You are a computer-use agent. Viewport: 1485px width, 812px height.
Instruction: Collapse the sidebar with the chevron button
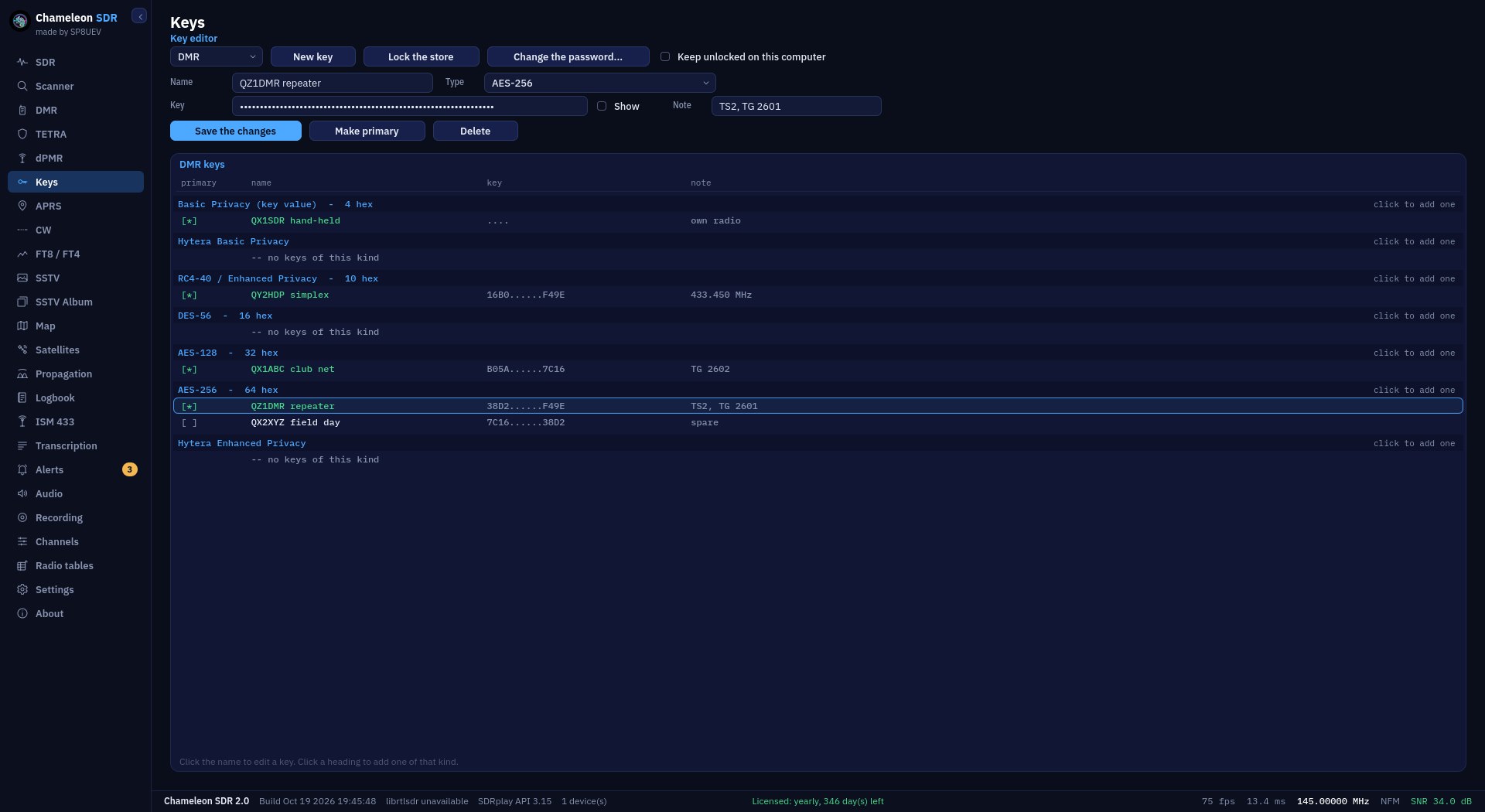click(139, 16)
